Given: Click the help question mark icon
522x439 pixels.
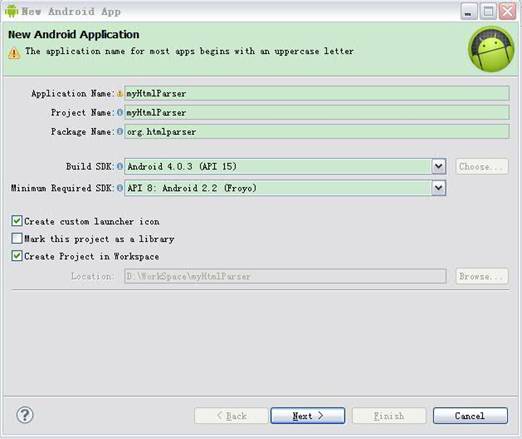Looking at the screenshot, I should (25, 415).
